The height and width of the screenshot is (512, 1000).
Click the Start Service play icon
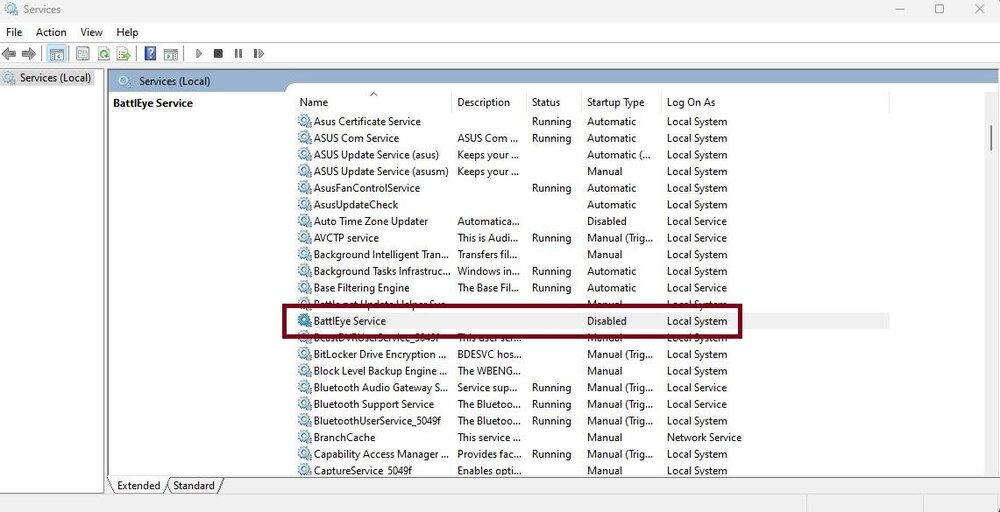pos(199,54)
